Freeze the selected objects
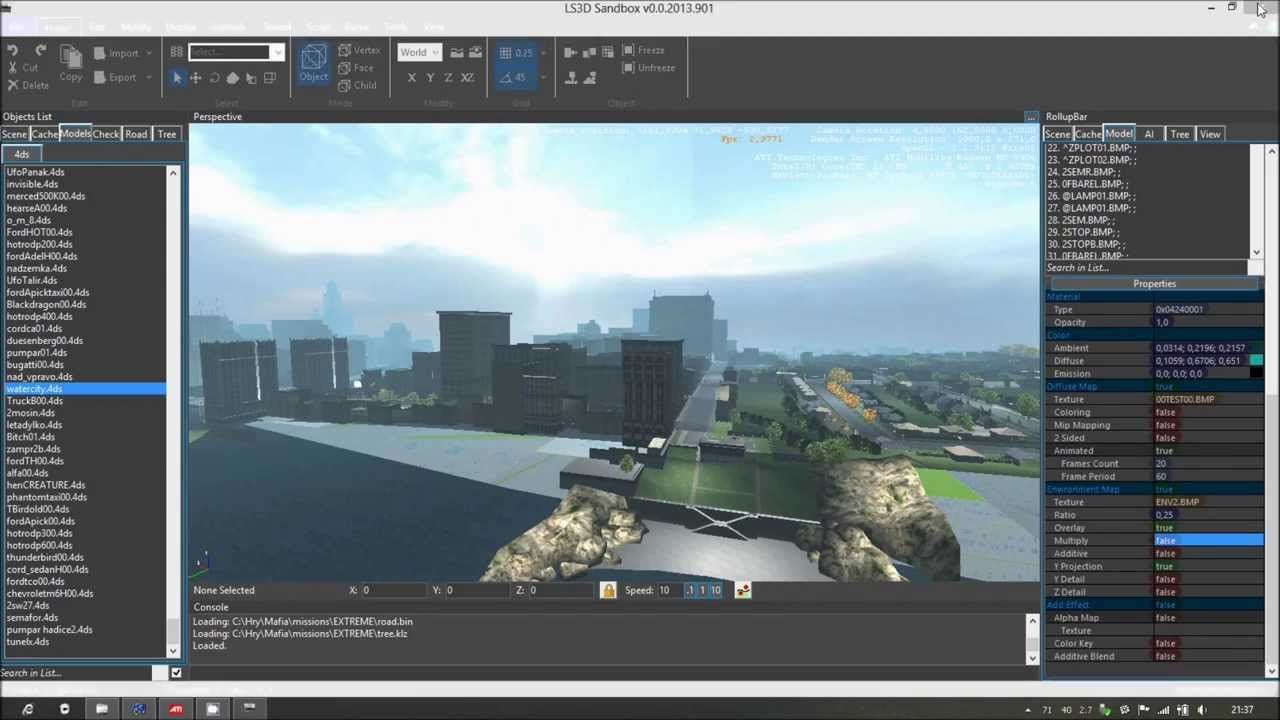This screenshot has width=1280, height=720. click(643, 50)
